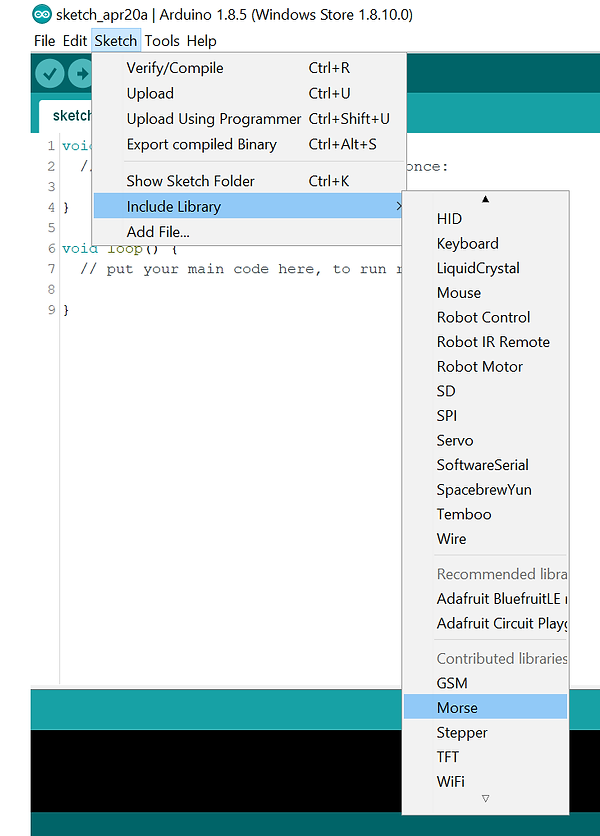The width and height of the screenshot is (600, 836).
Task: Include the HID library
Action: coord(485,219)
